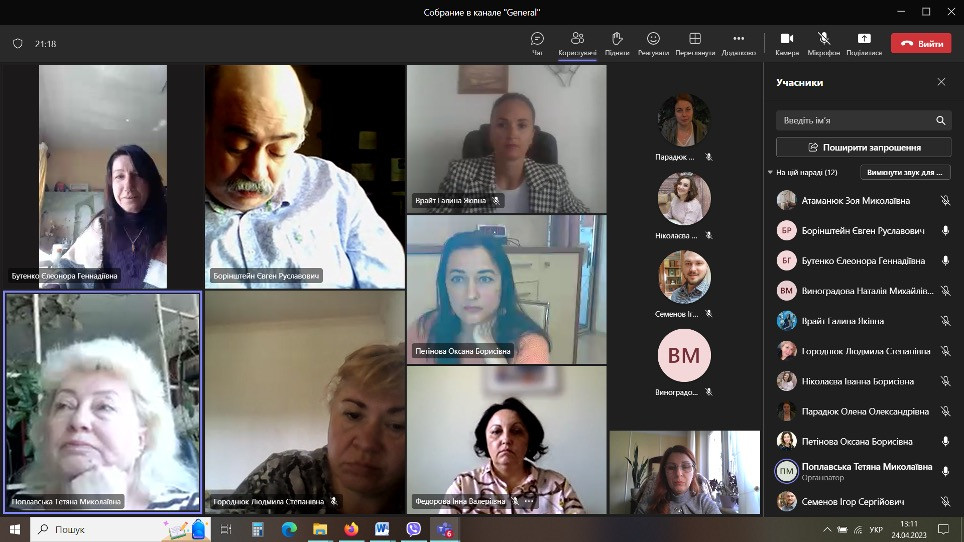Open the View layout options

click(x=695, y=44)
